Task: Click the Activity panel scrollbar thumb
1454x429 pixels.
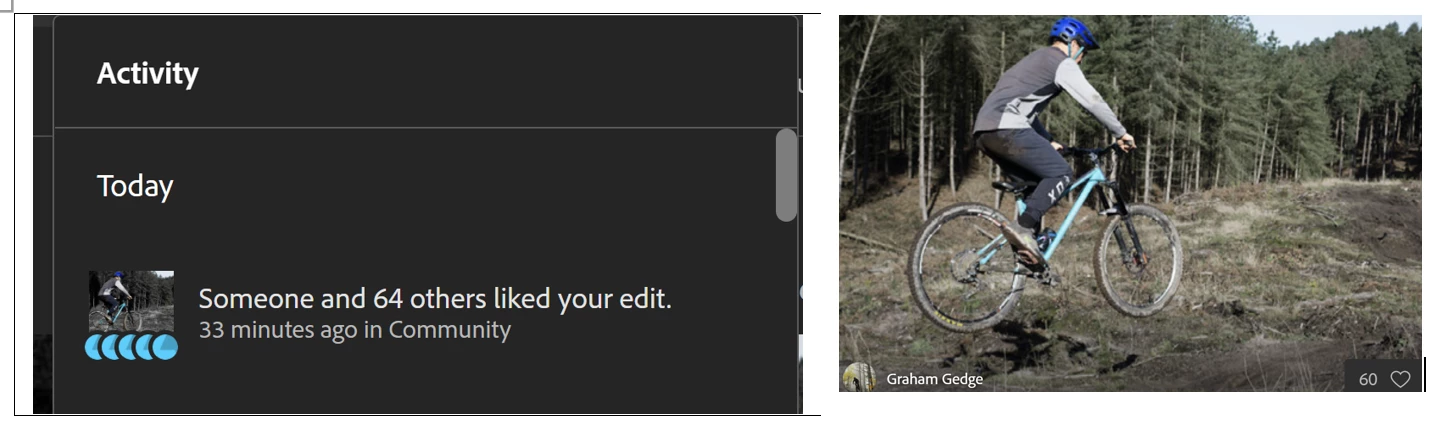Action: (786, 174)
